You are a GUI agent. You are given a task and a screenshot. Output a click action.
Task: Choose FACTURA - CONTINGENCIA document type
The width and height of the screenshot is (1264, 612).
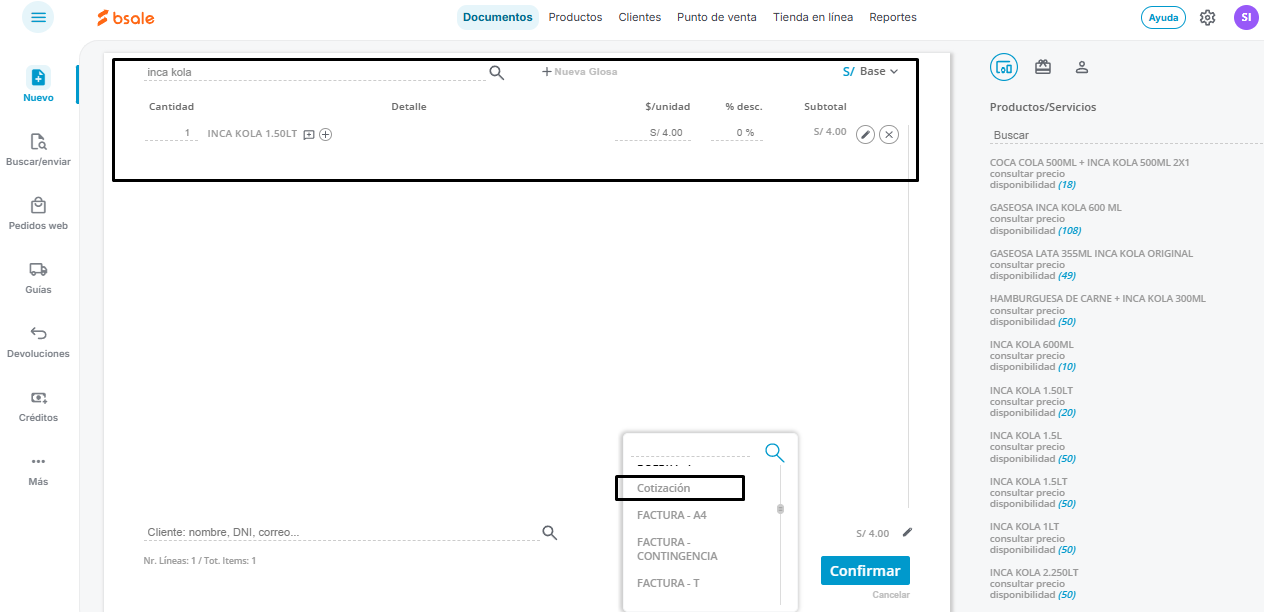pos(677,549)
